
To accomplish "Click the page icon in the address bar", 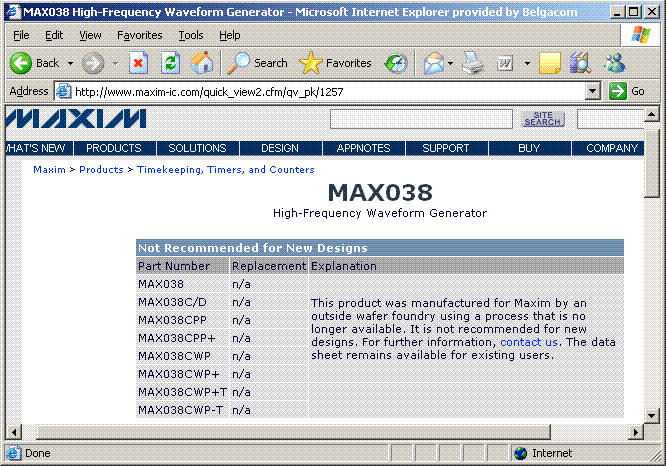I will (x=64, y=91).
